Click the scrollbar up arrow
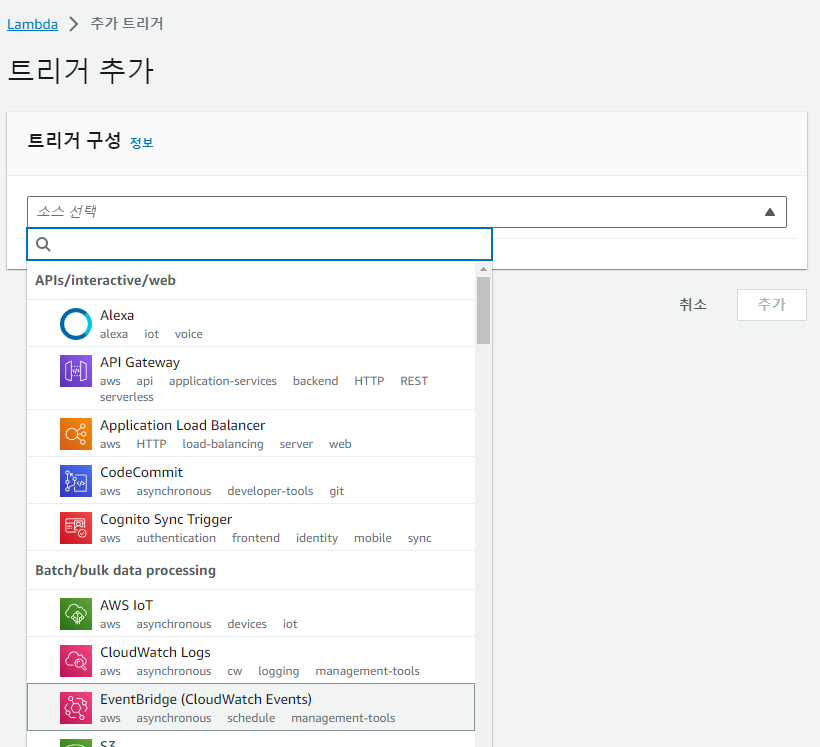Viewport: 820px width, 747px height. 483,269
